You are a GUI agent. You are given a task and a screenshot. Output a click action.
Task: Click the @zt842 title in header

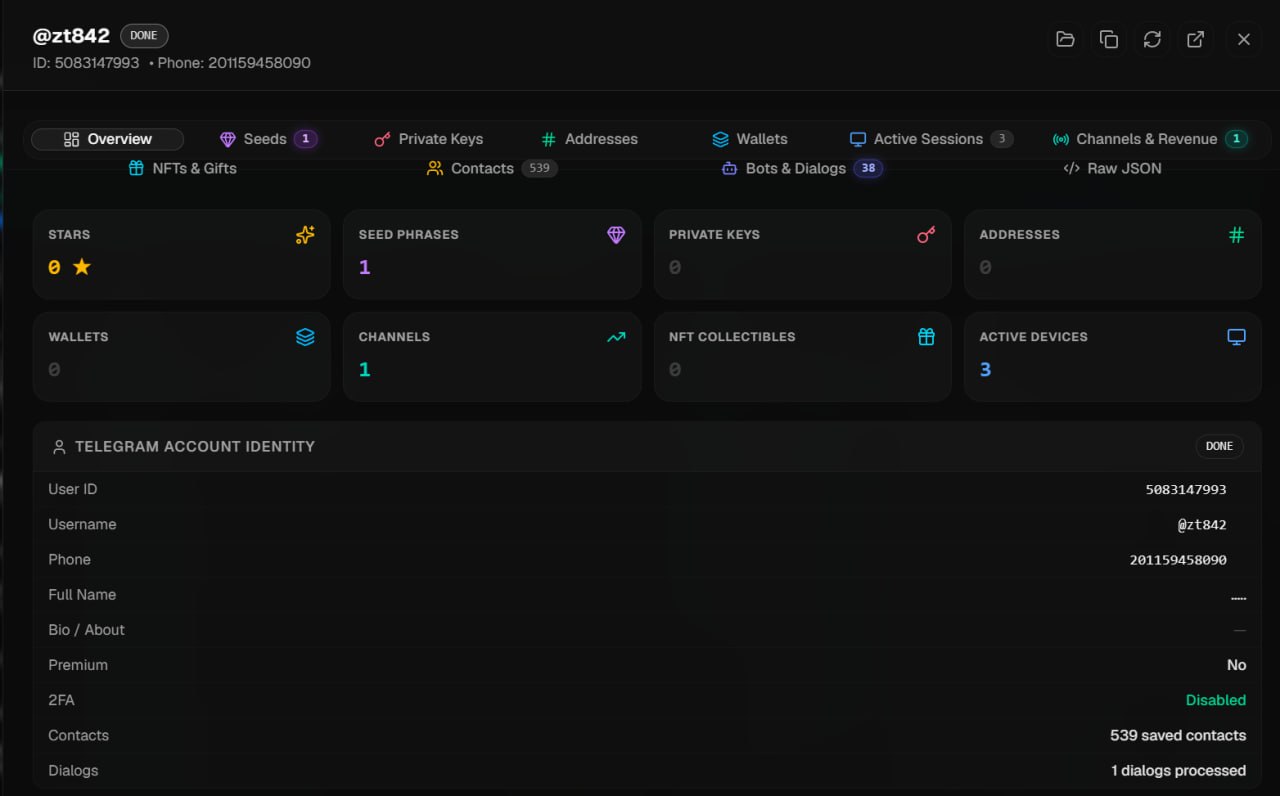pyautogui.click(x=71, y=36)
